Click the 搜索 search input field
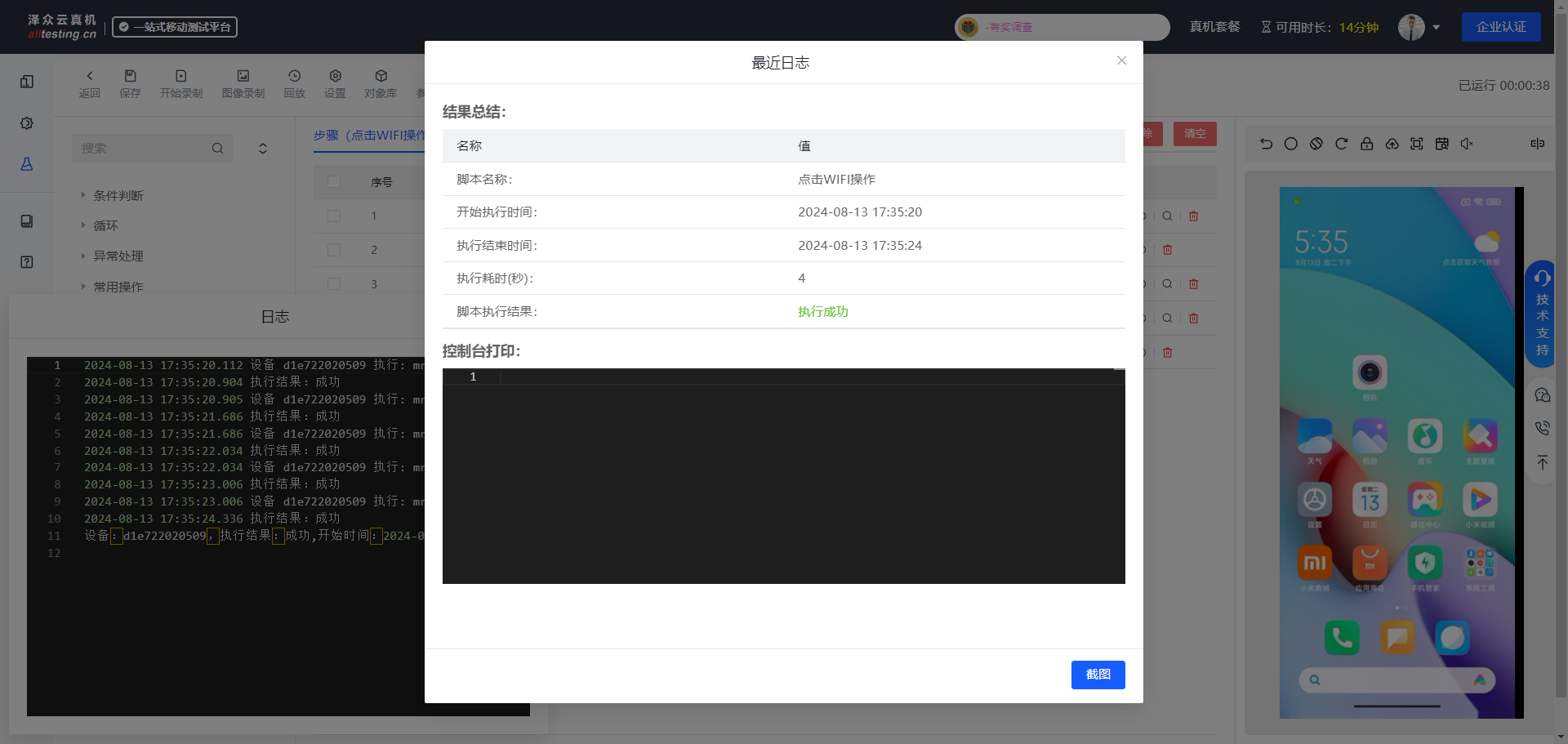Screen dimensions: 1568x744 [143, 148]
